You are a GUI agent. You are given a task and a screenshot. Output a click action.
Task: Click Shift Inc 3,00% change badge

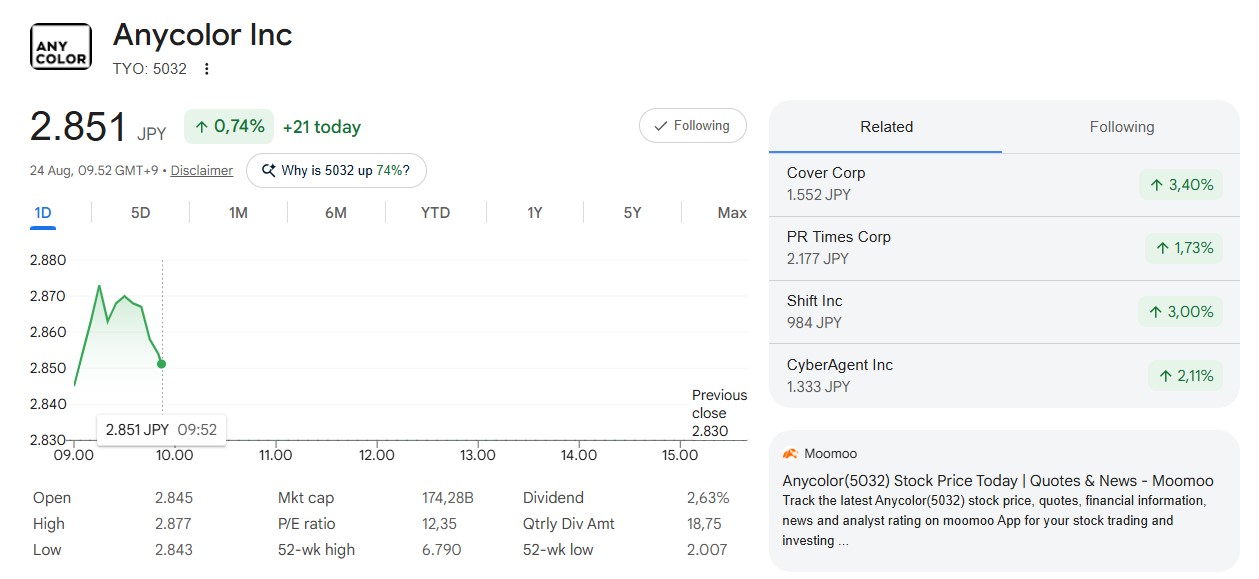coord(1181,312)
